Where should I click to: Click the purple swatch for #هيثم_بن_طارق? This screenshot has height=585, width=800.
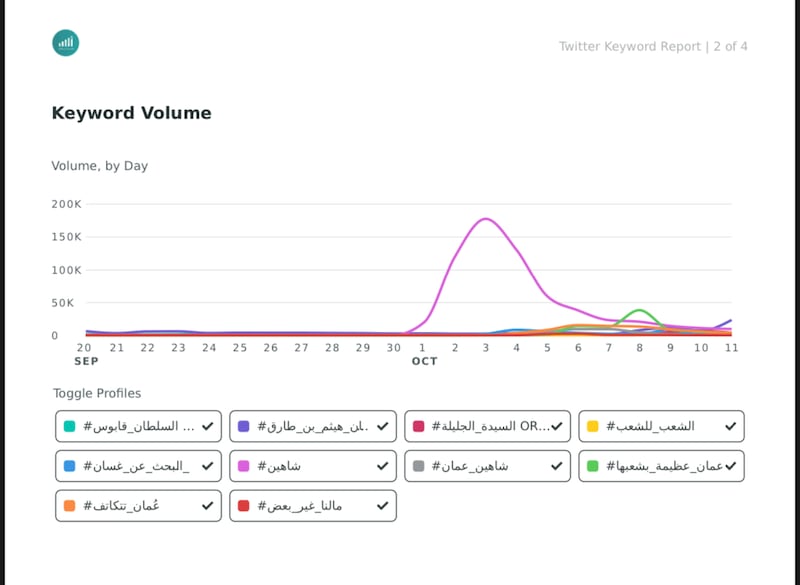(x=243, y=426)
